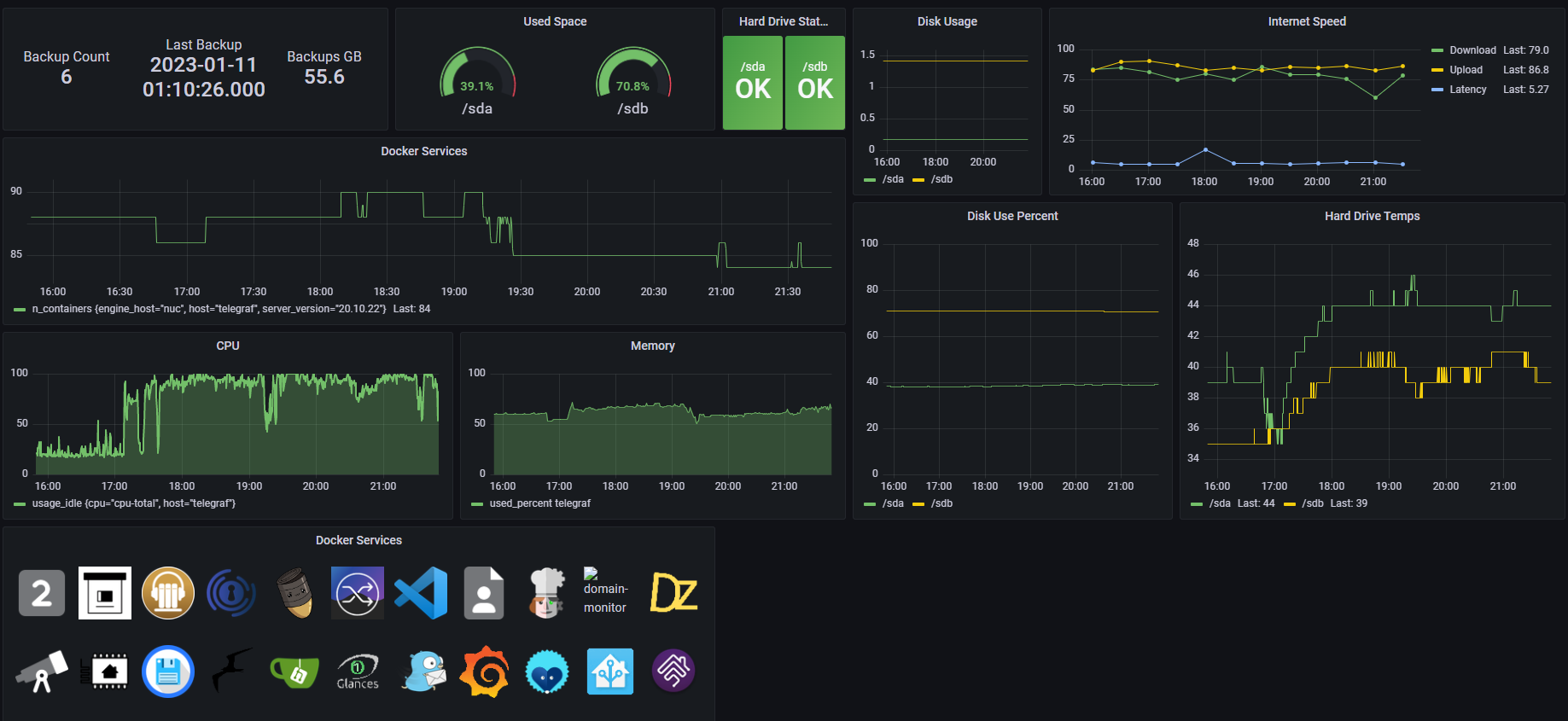Open the CPU panel title menu
Viewport: 1568px width, 721px height.
click(228, 346)
